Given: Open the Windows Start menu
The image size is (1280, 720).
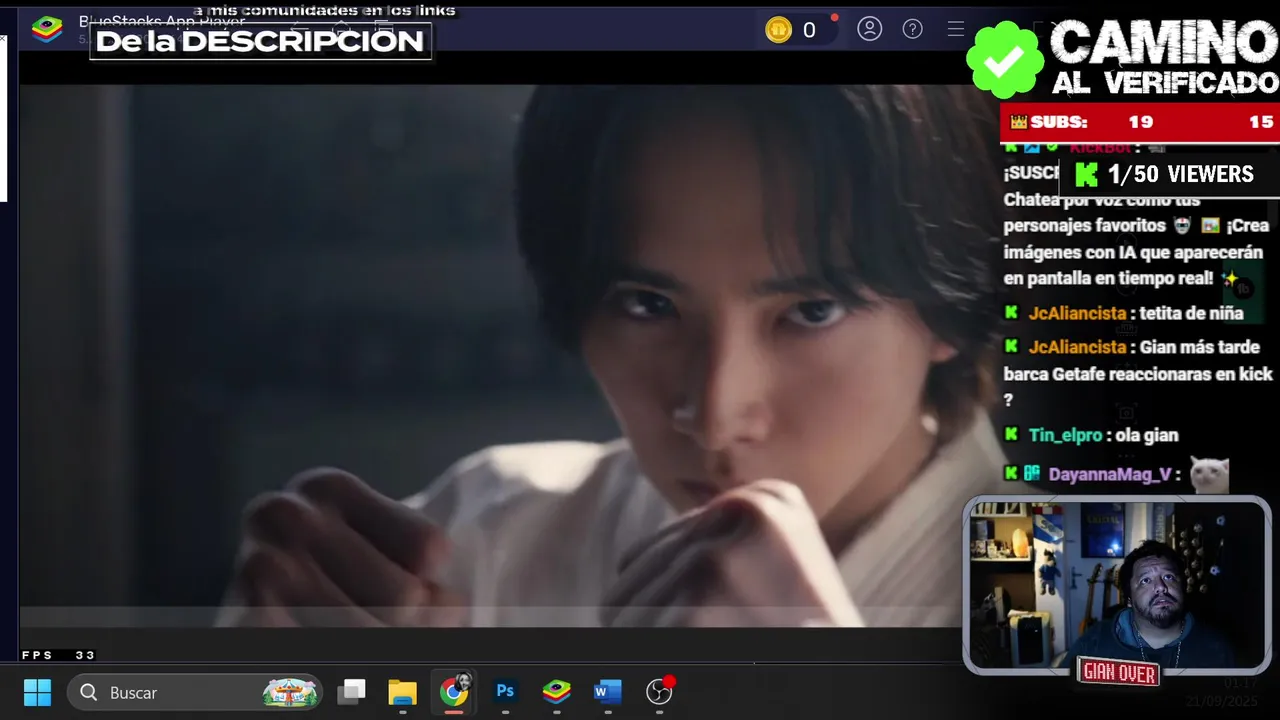Looking at the screenshot, I should (37, 692).
